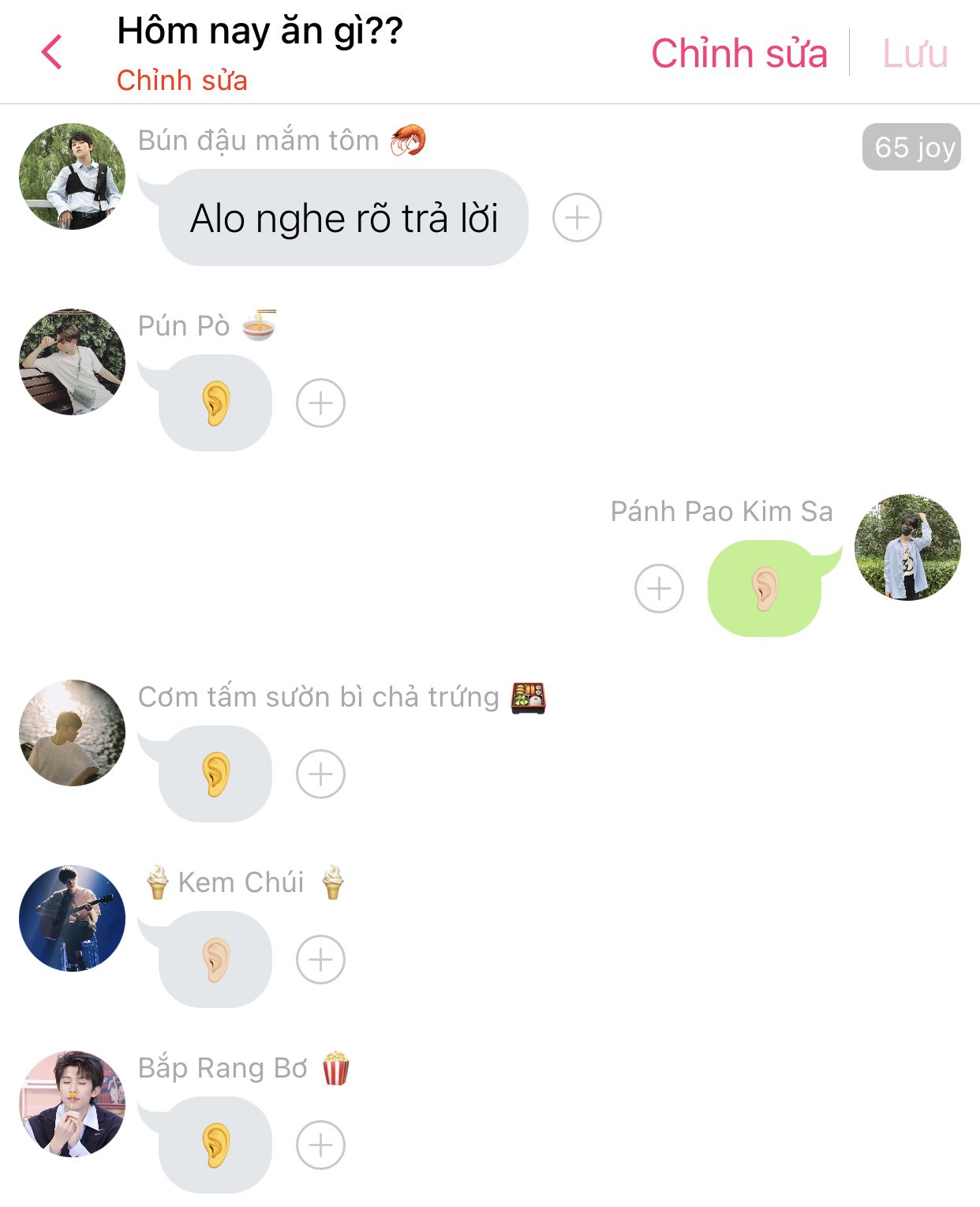Select the "Alo nghe rõ trả lời" message bubble
Screen dimensions: 980x1207
342,217
